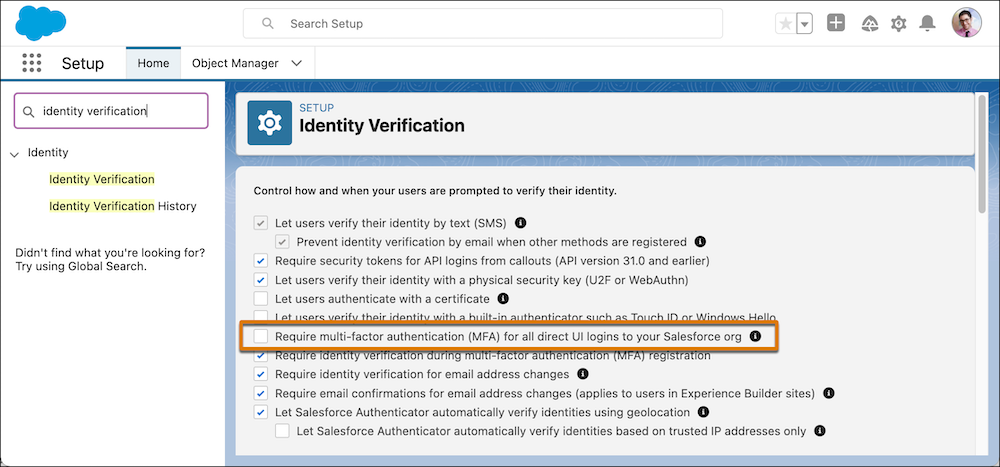
Task: Open the Global Actions plus icon
Action: (x=835, y=24)
